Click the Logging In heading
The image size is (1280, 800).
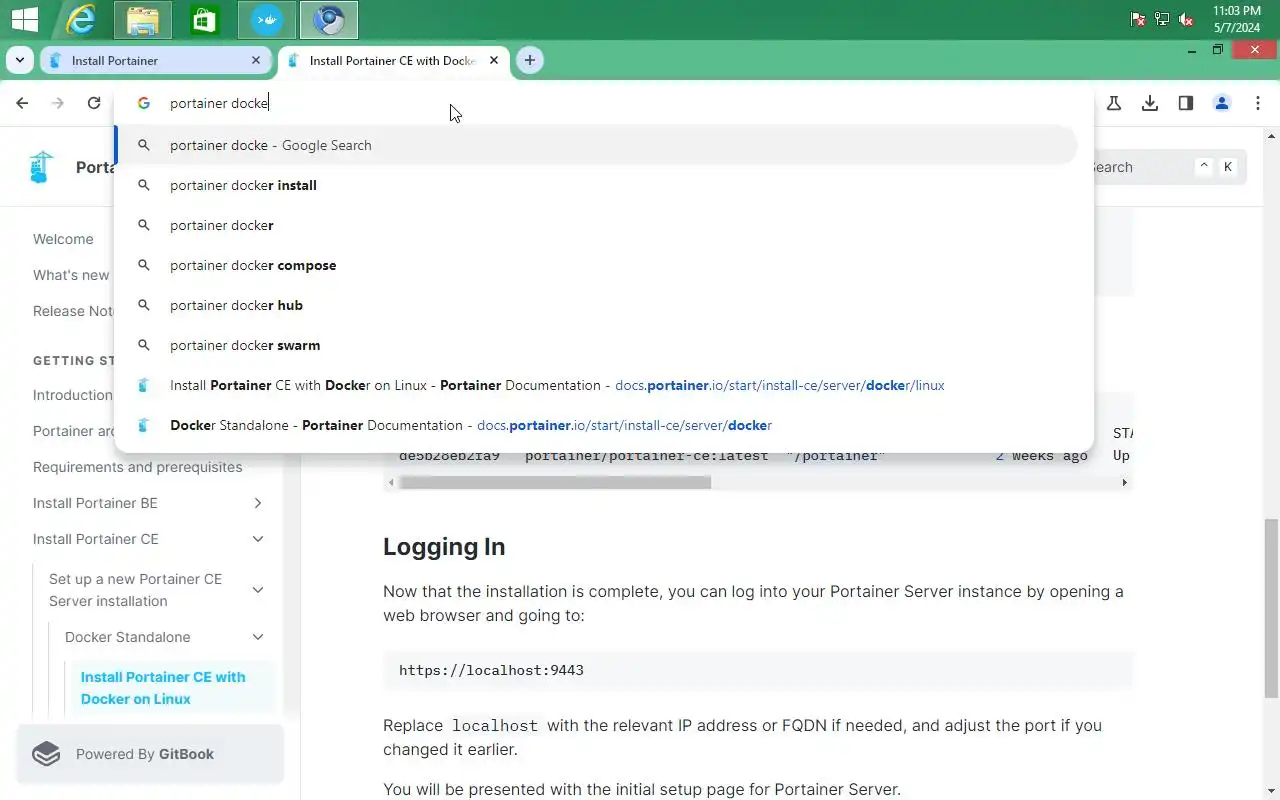point(444,547)
